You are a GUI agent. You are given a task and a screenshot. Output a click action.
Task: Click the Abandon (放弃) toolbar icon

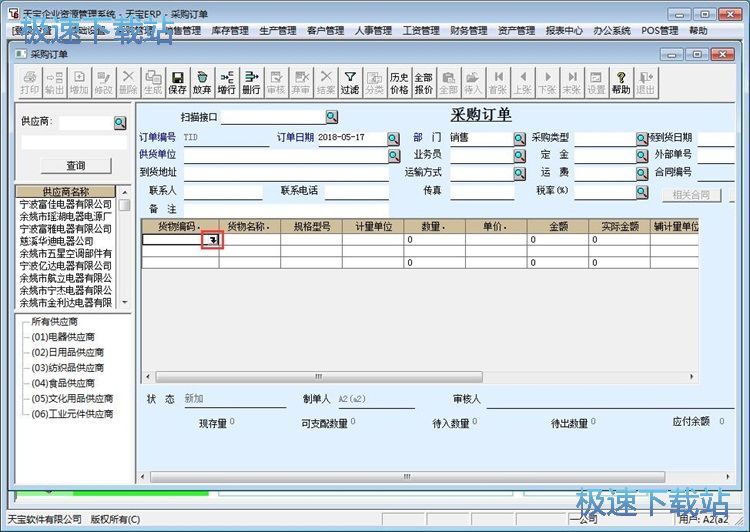(202, 82)
